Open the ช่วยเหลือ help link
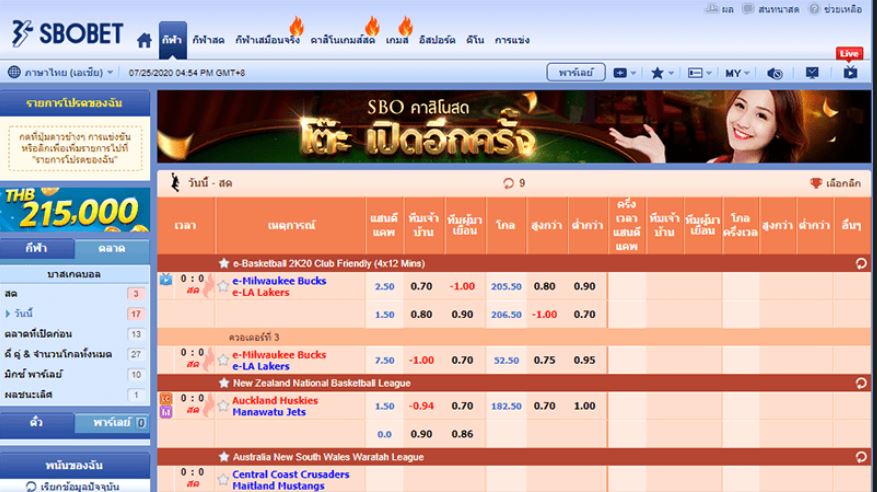This screenshot has height=492, width=877. (836, 9)
